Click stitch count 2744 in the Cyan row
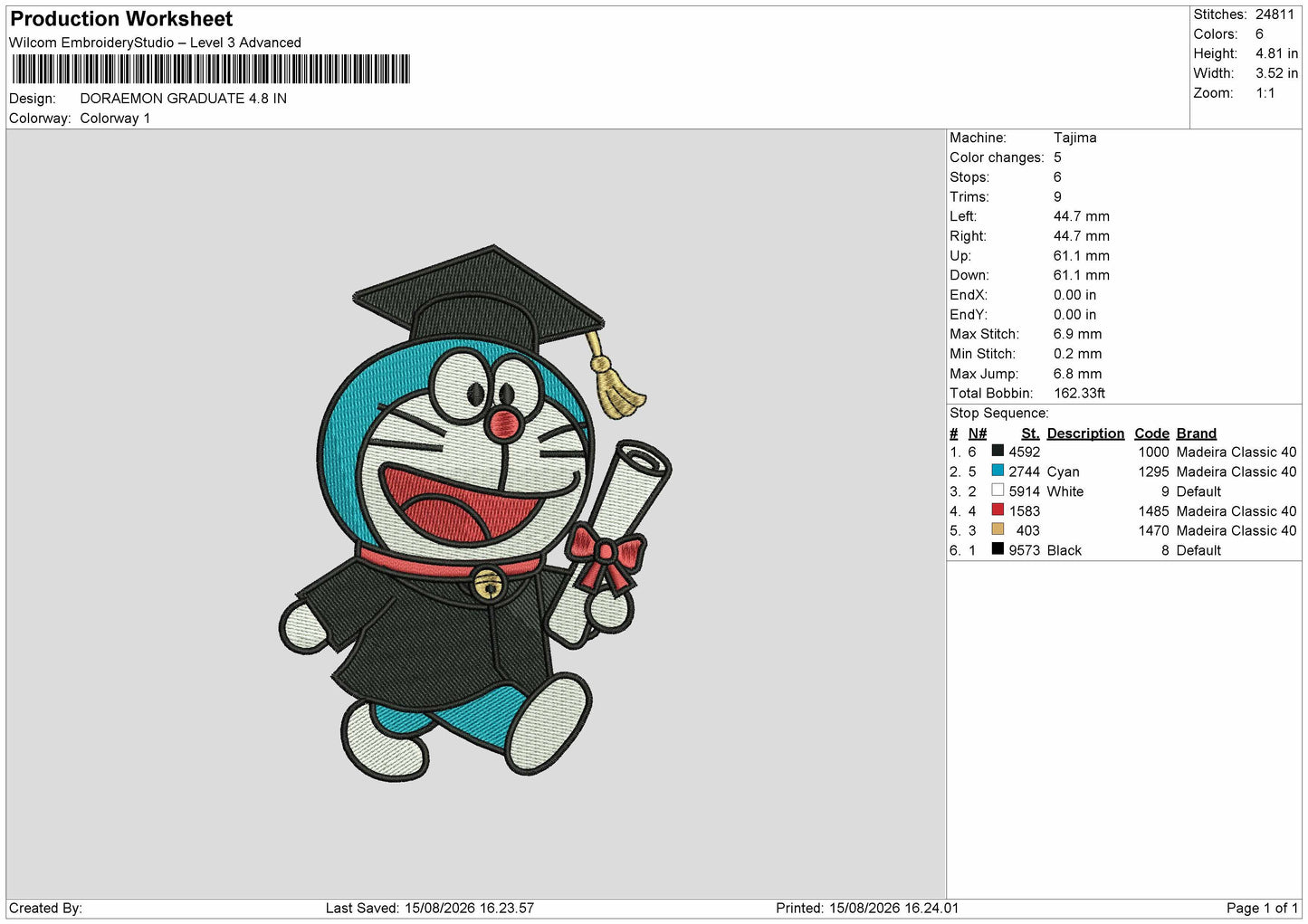Image resolution: width=1308 pixels, height=924 pixels. 1025,472
